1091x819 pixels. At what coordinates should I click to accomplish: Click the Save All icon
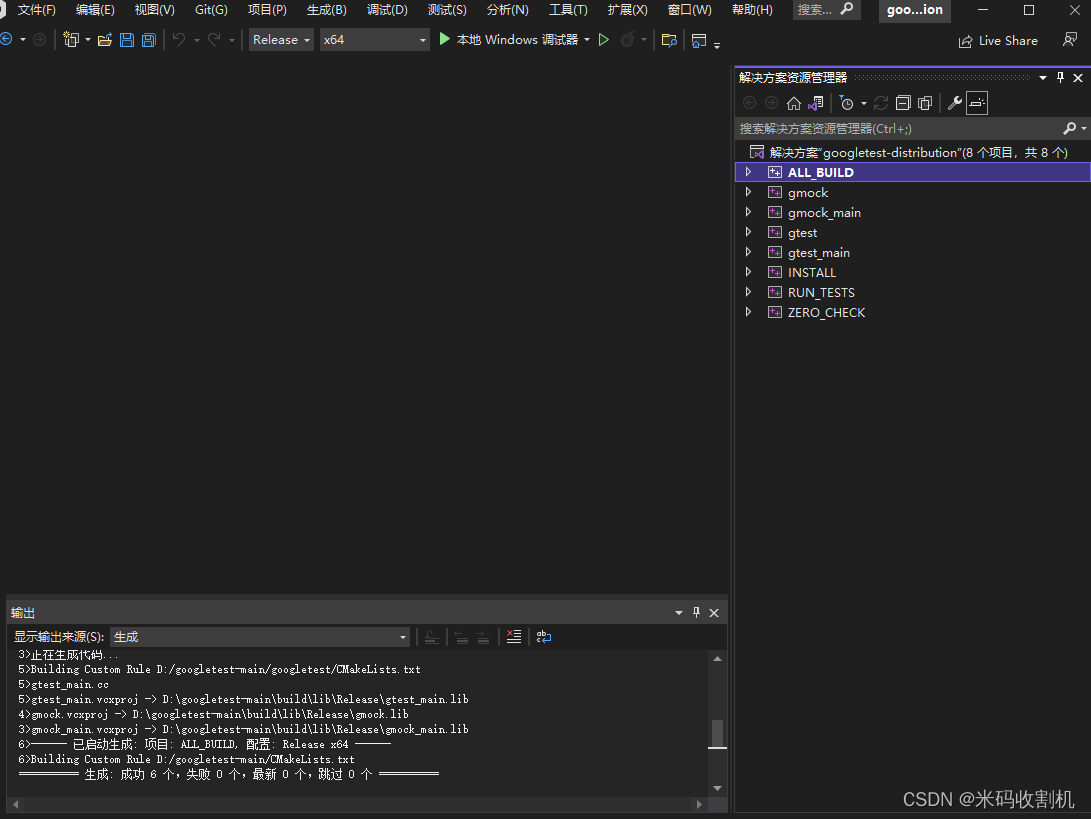point(148,40)
